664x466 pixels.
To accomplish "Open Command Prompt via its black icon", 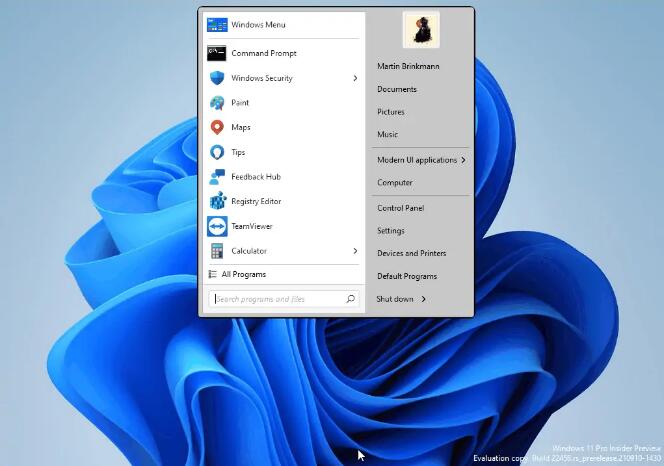I will 217,53.
